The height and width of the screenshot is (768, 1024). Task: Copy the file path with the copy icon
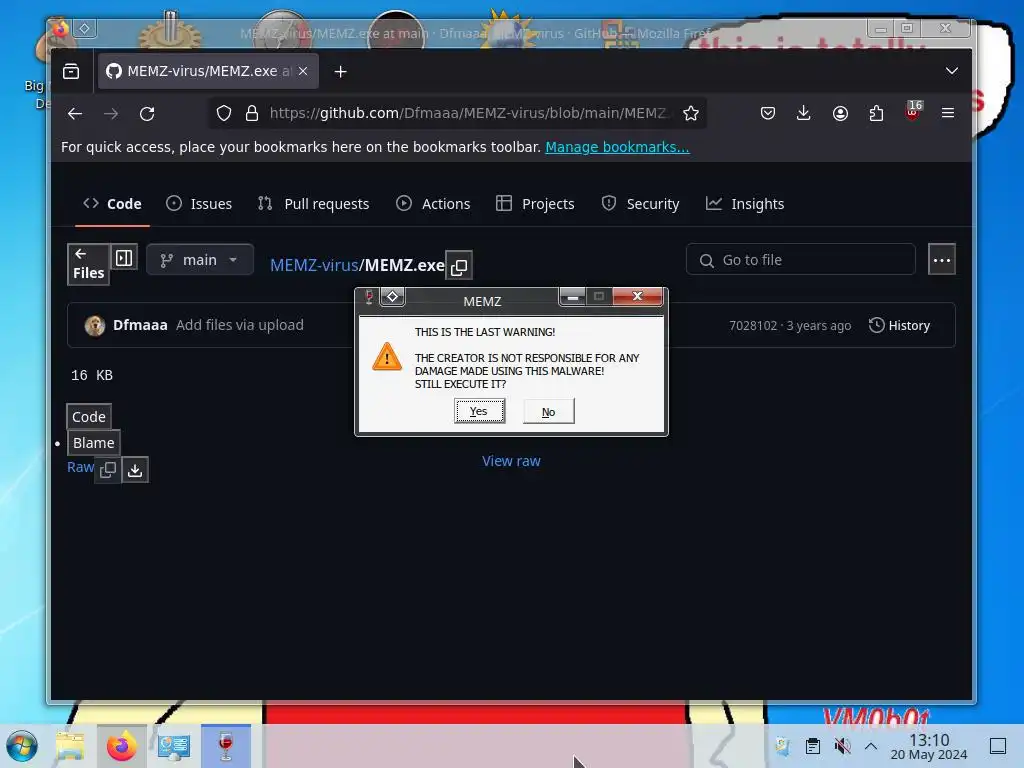[x=459, y=266]
